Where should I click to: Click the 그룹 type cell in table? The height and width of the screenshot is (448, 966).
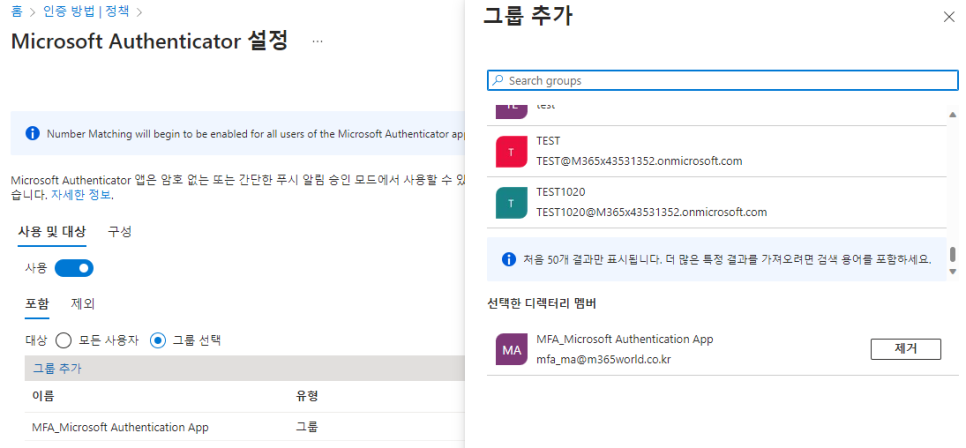(x=307, y=427)
